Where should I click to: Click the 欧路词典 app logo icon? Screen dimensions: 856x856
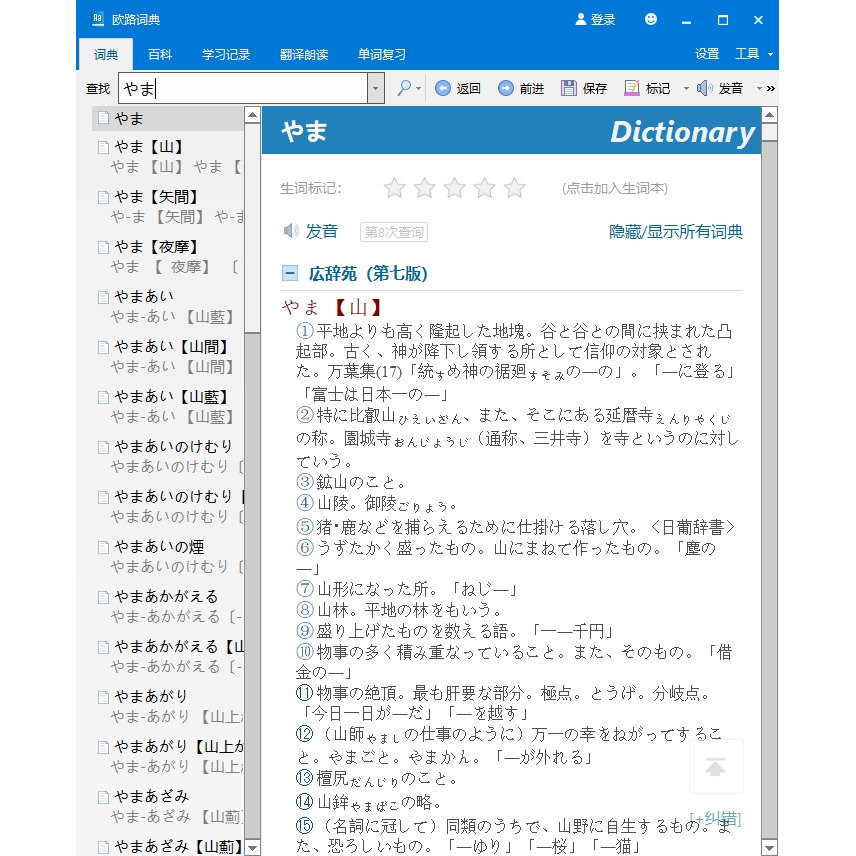point(98,19)
